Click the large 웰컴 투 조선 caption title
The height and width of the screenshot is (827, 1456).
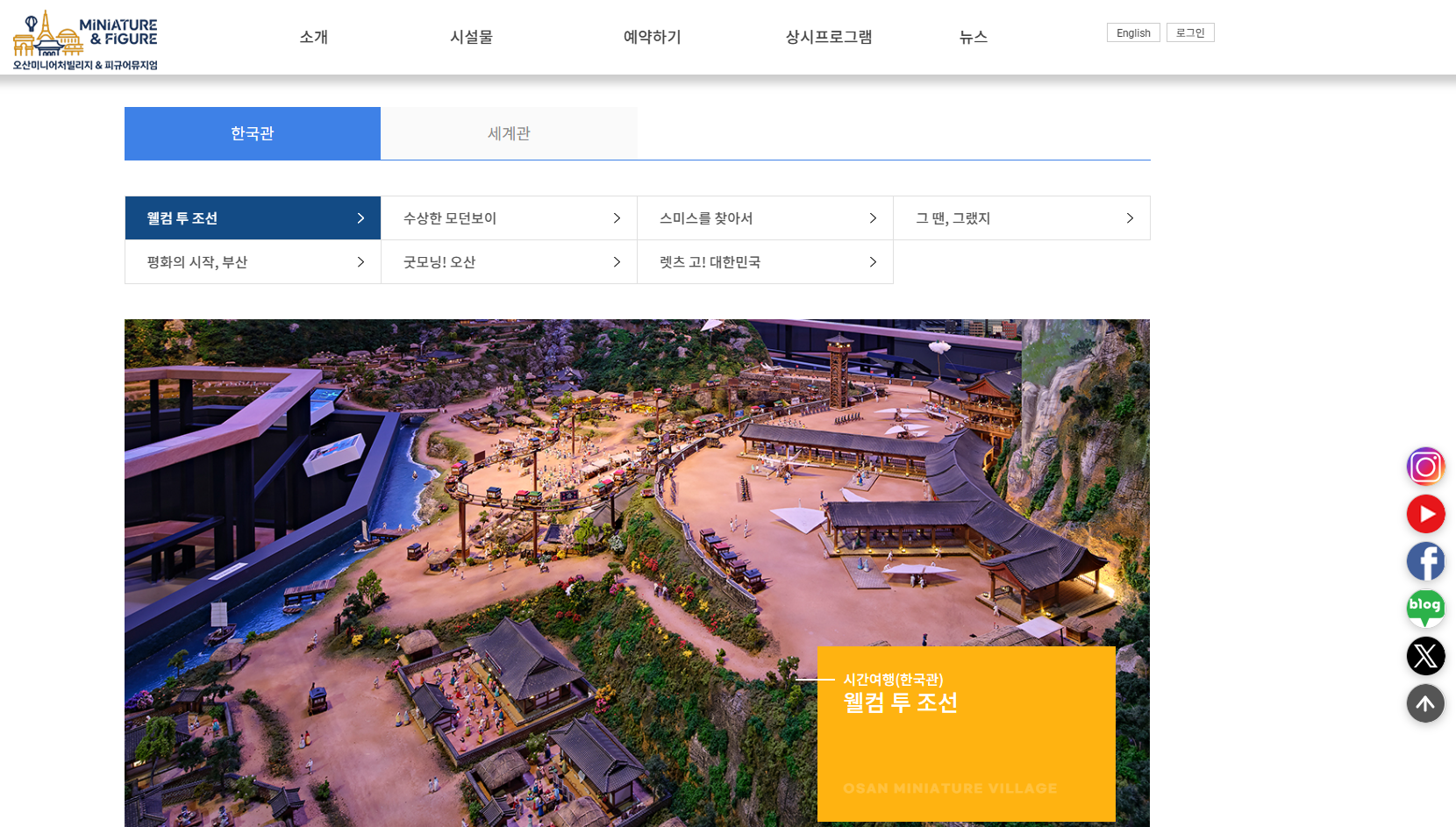(x=900, y=702)
